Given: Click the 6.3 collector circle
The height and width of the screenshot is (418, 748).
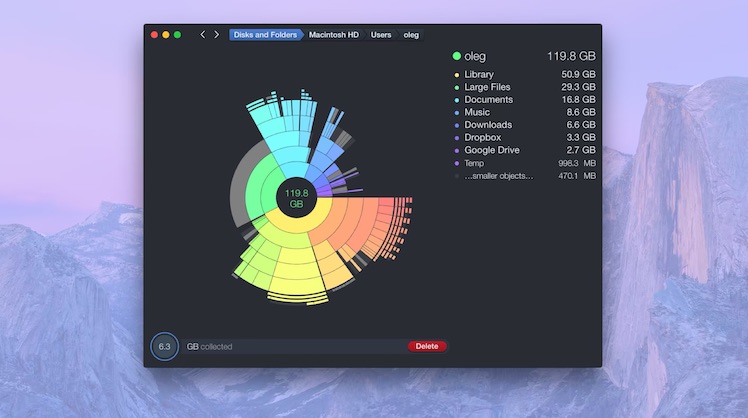Looking at the screenshot, I should coord(164,347).
